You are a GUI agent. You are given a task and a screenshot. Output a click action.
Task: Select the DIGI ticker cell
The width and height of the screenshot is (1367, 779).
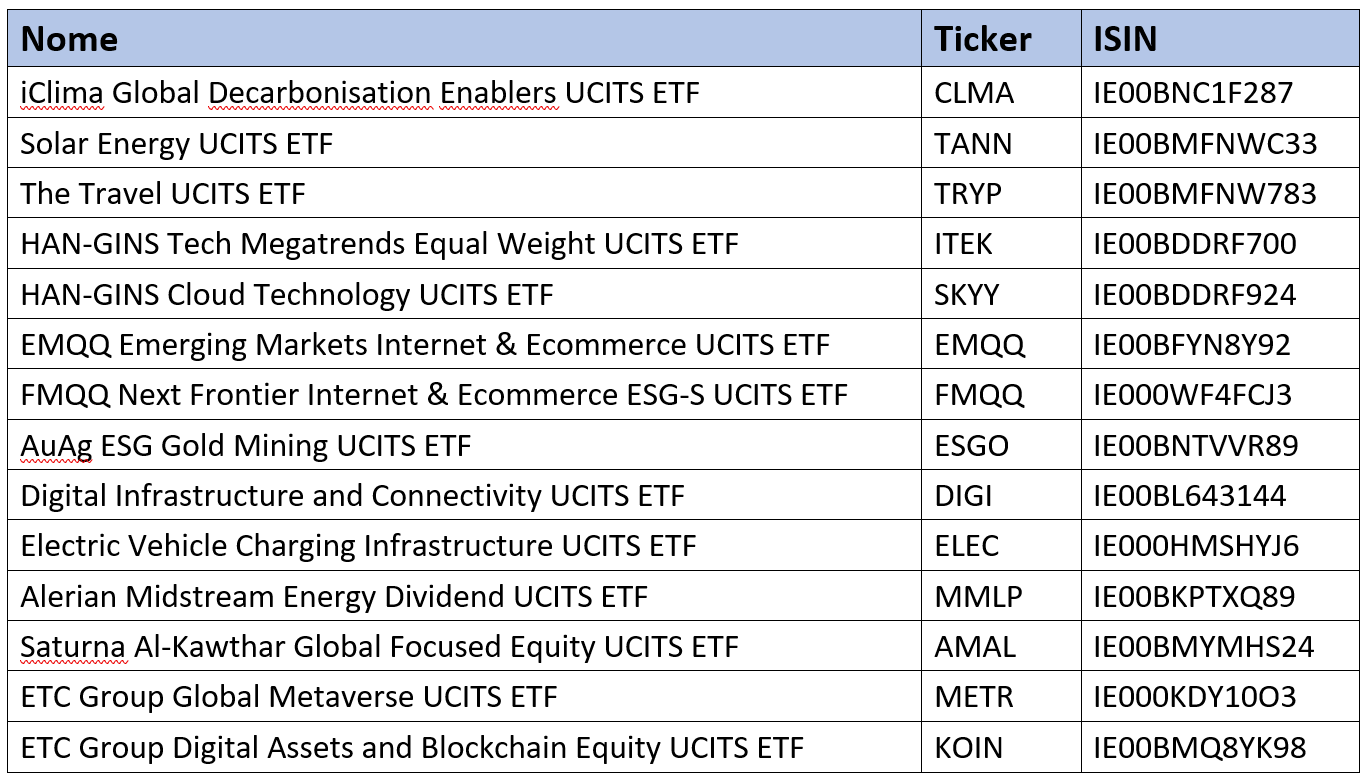coord(1001,495)
